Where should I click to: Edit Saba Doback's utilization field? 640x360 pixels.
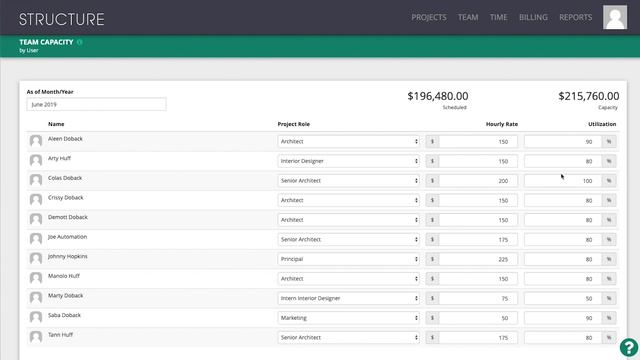[x=563, y=318]
